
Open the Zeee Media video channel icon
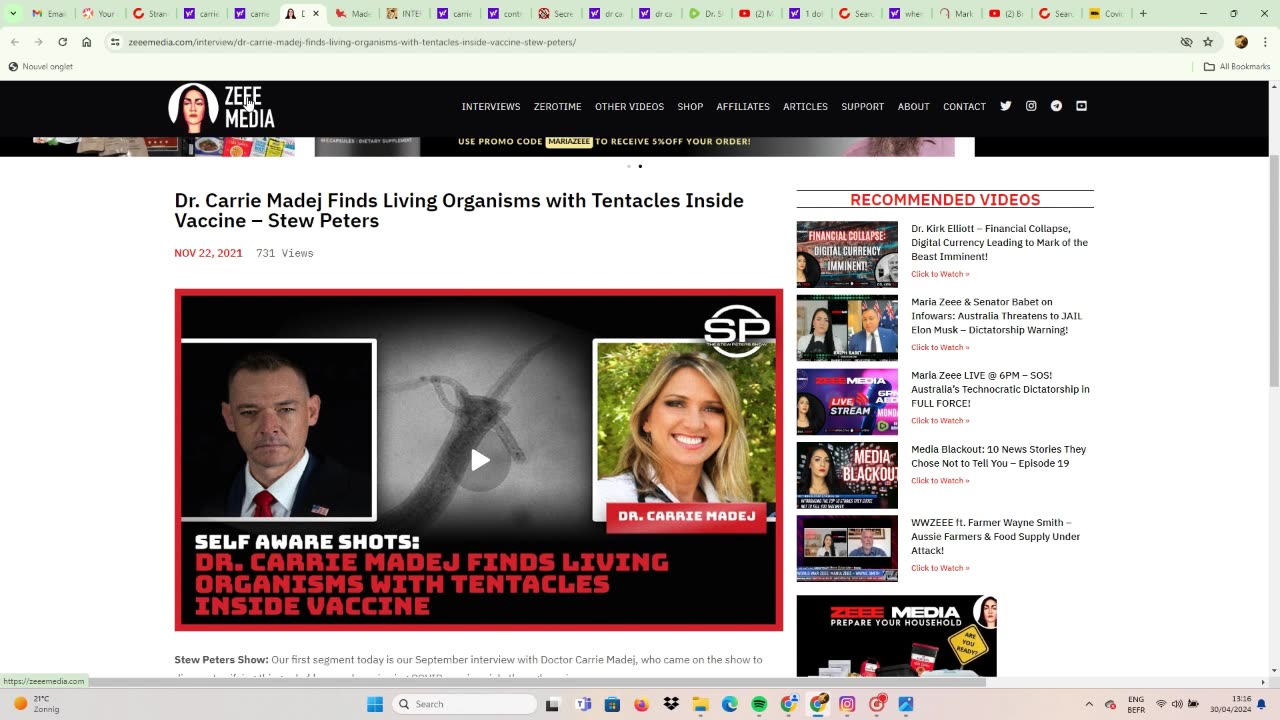(x=1081, y=106)
